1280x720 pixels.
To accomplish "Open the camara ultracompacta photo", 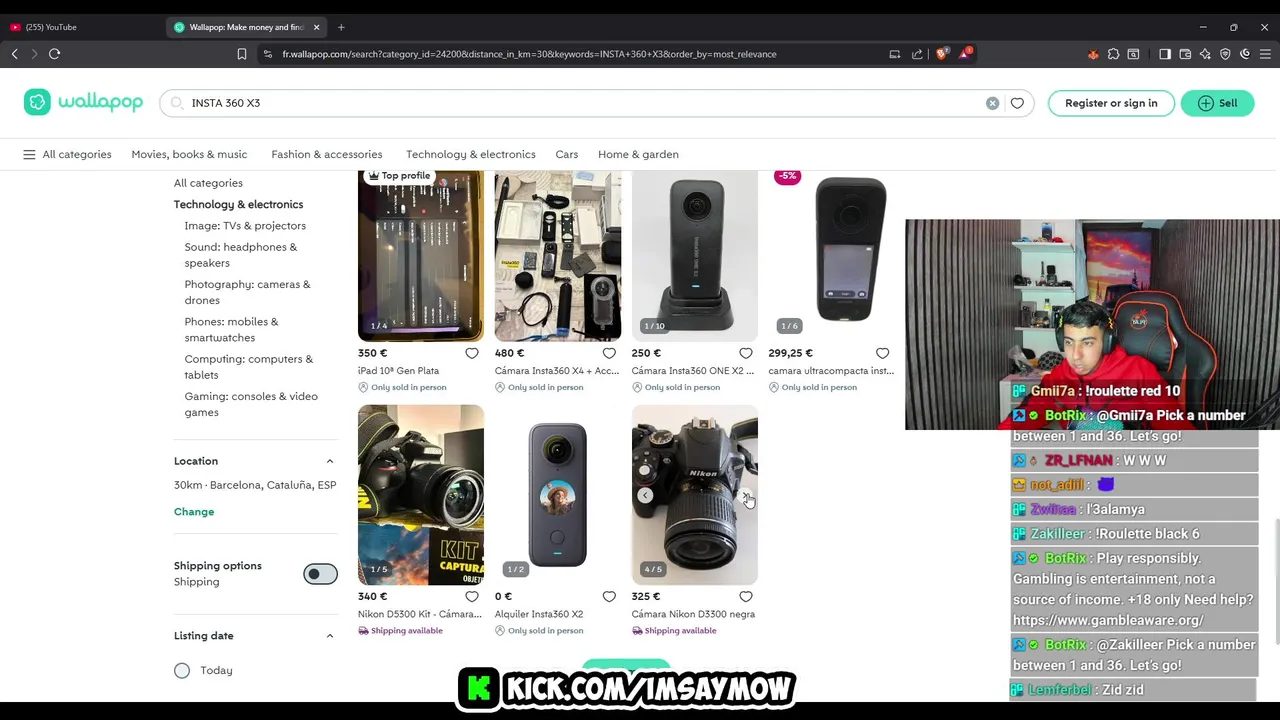I will pos(832,256).
